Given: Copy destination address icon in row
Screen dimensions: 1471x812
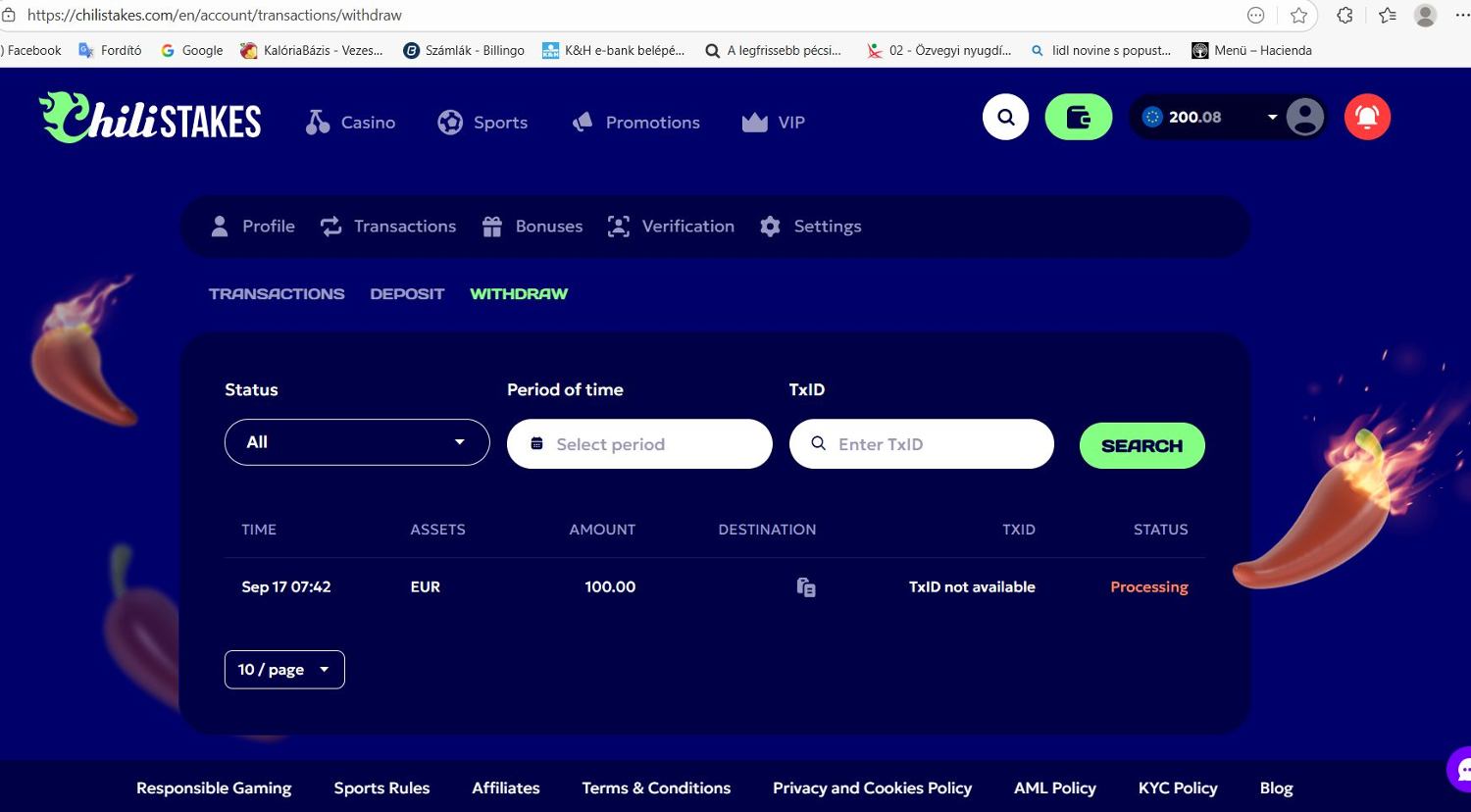Looking at the screenshot, I should [x=806, y=587].
